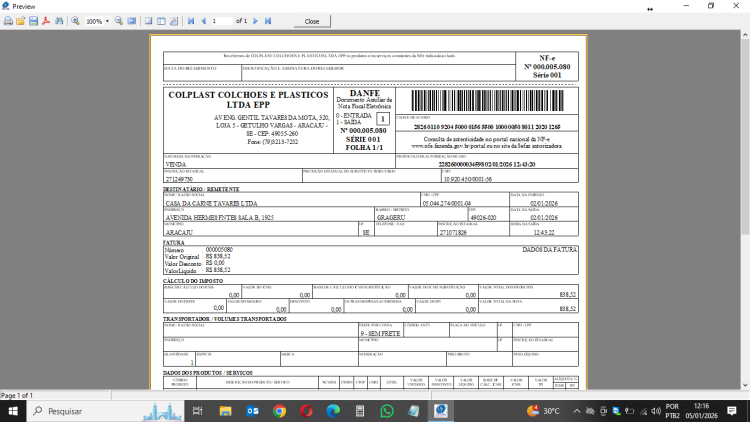Viewport: 750px width, 422px height.
Task: Open the Windows Start menu
Action: pyautogui.click(x=13, y=411)
